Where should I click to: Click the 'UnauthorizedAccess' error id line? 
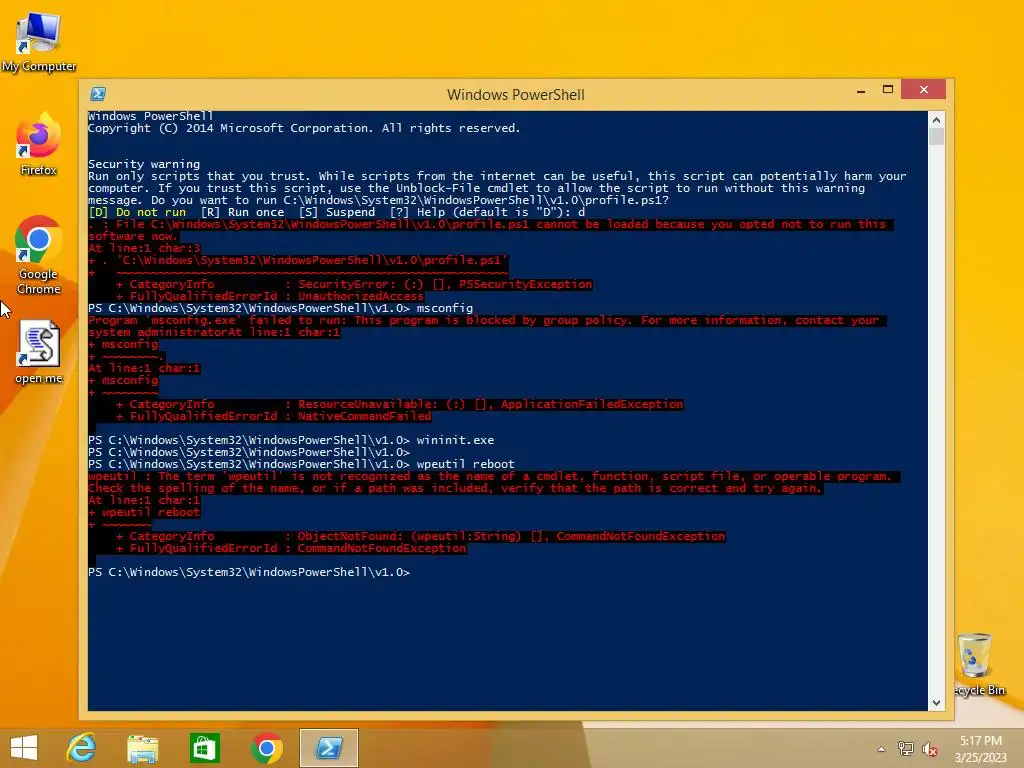point(270,296)
